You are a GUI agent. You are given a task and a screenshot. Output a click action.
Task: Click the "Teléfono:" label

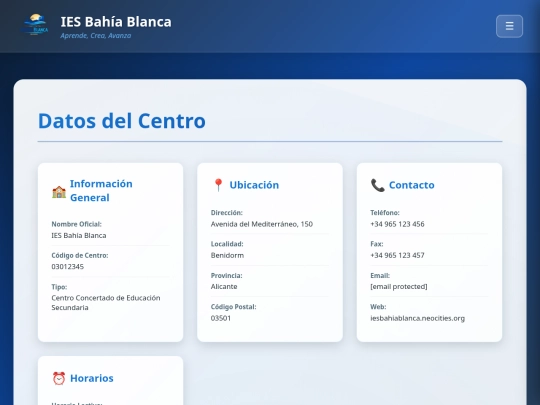pos(385,213)
